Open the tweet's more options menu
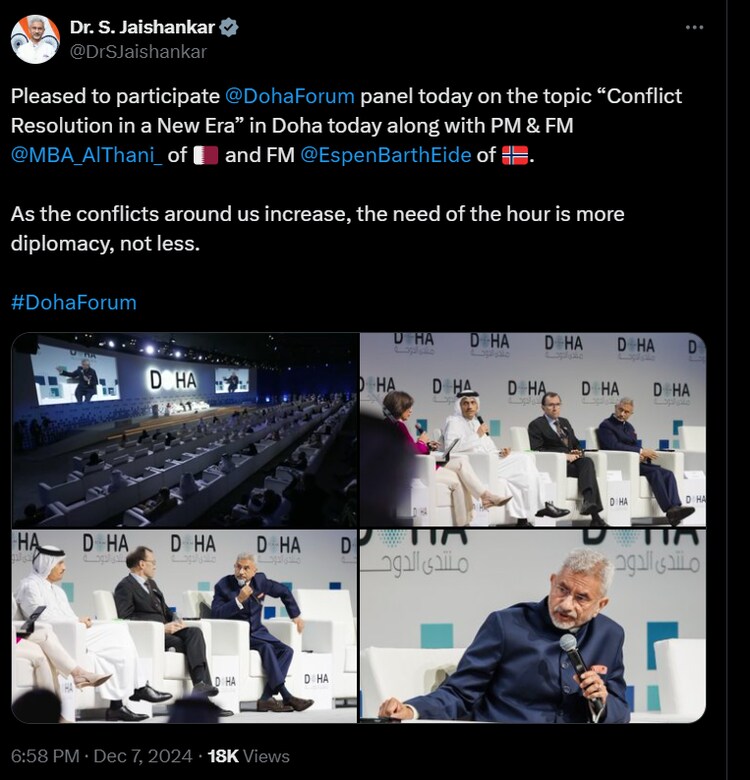The width and height of the screenshot is (750, 780). click(x=695, y=27)
